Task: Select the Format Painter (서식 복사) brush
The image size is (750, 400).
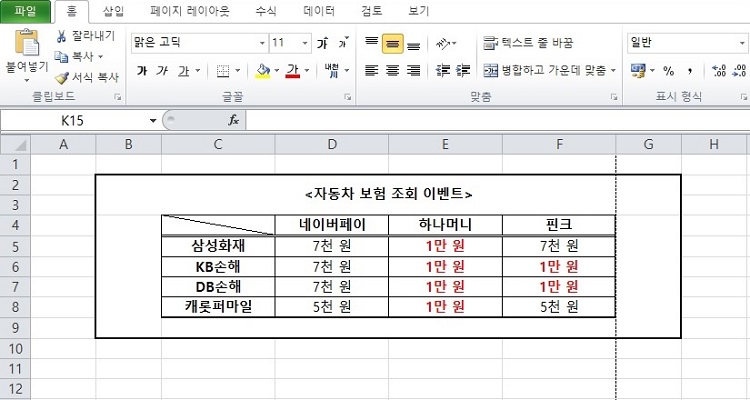Action: click(62, 77)
